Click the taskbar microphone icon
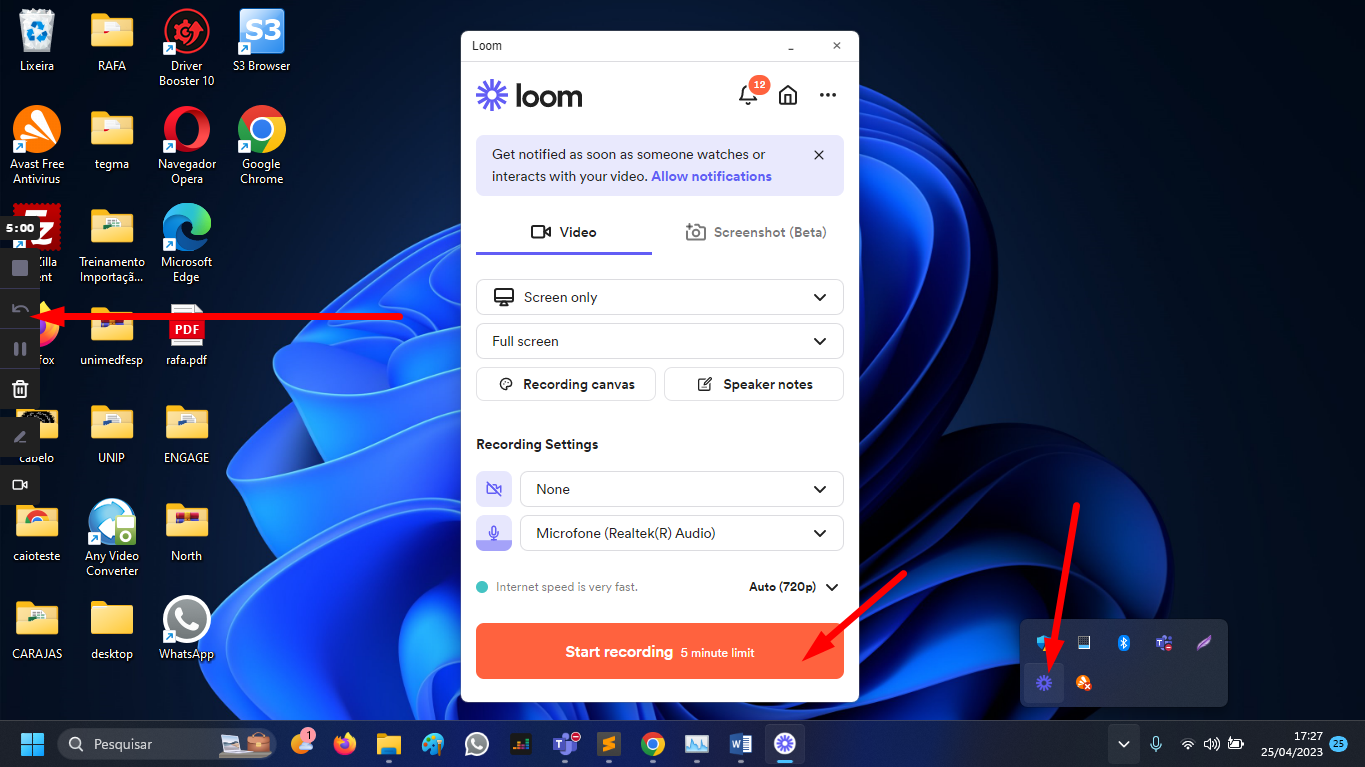Screen dimensions: 1365x767 pos(1156,744)
